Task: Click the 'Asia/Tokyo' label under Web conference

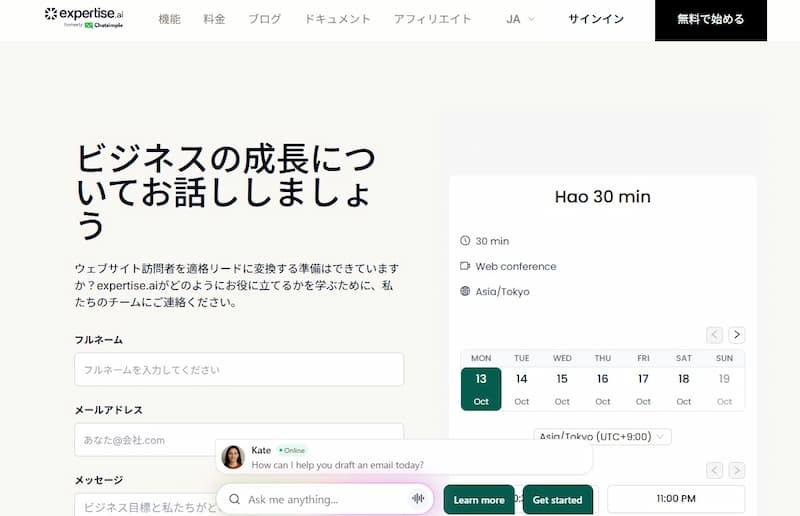Action: tap(503, 291)
